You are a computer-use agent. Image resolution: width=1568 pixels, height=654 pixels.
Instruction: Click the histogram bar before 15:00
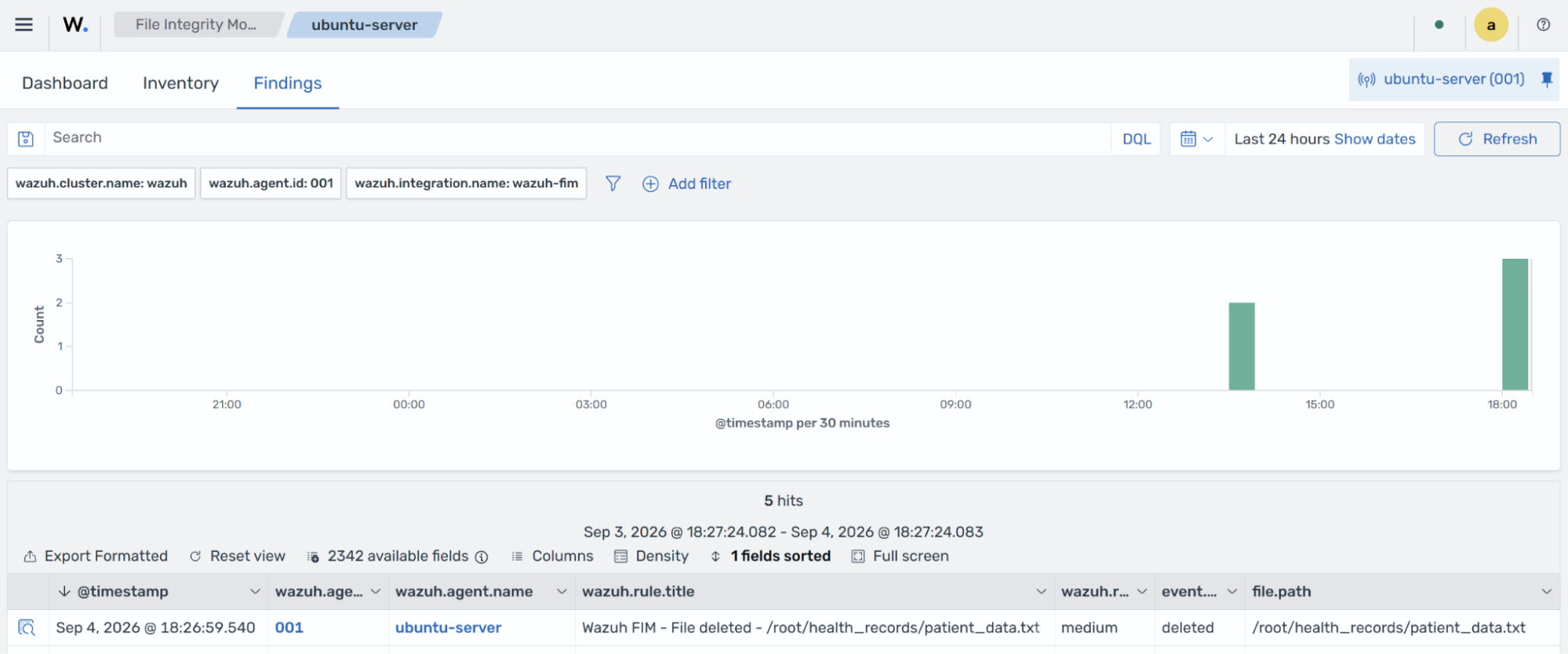click(x=1242, y=346)
